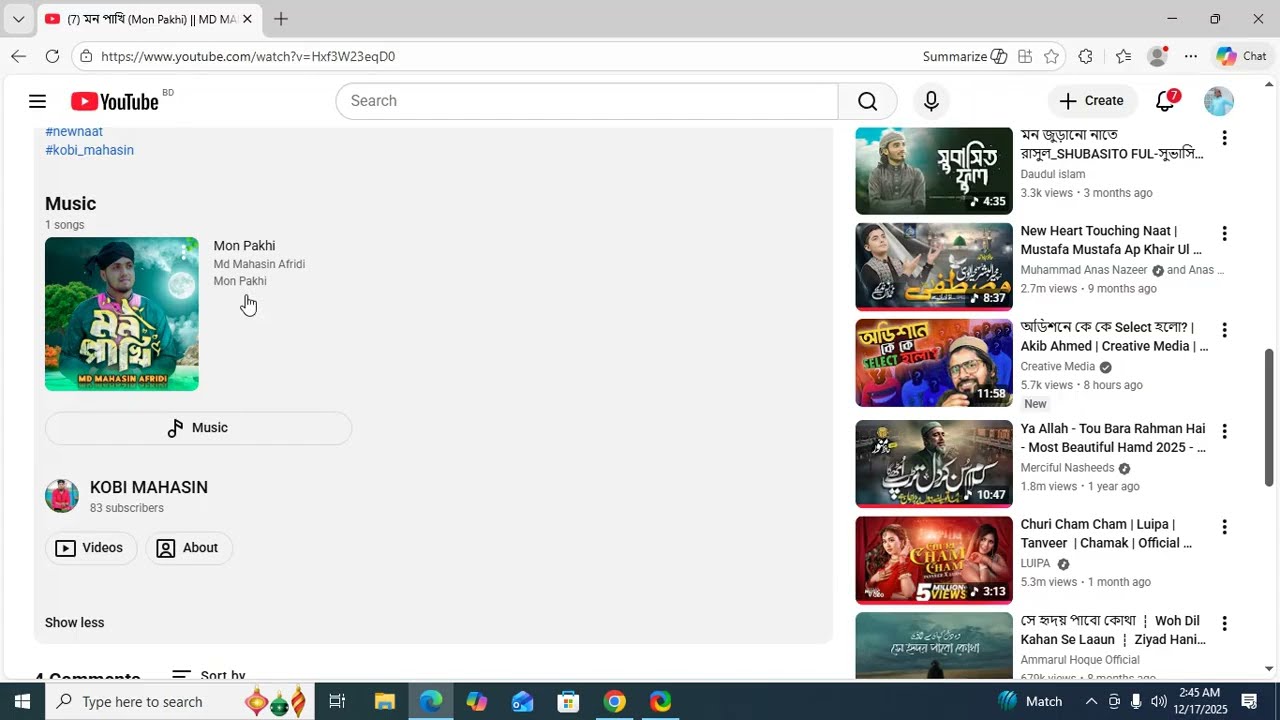Open File Explorer from the taskbar
Viewport: 1280px width, 720px height.
[x=385, y=701]
